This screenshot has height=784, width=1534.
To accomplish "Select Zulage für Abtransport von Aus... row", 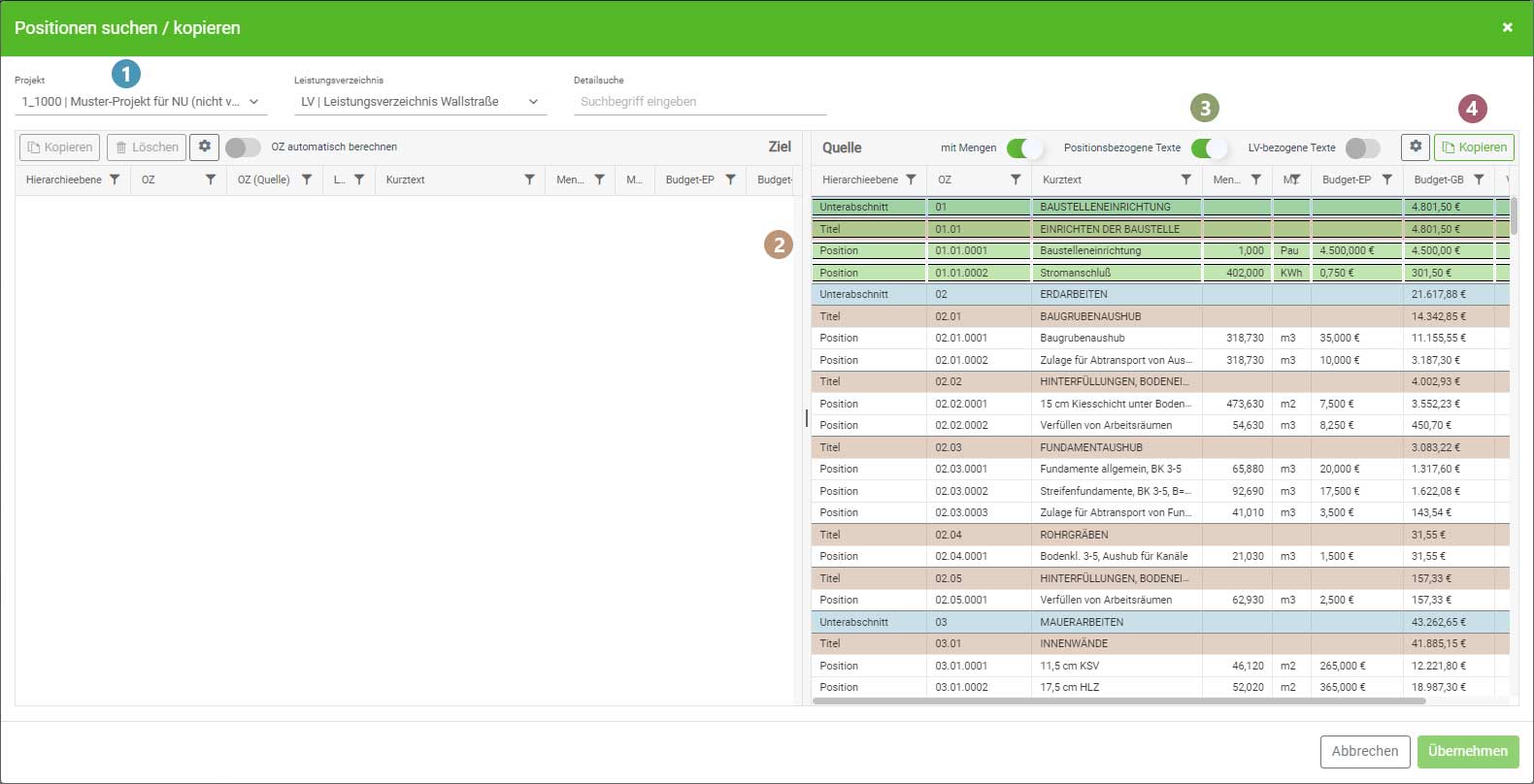I will [x=1160, y=360].
